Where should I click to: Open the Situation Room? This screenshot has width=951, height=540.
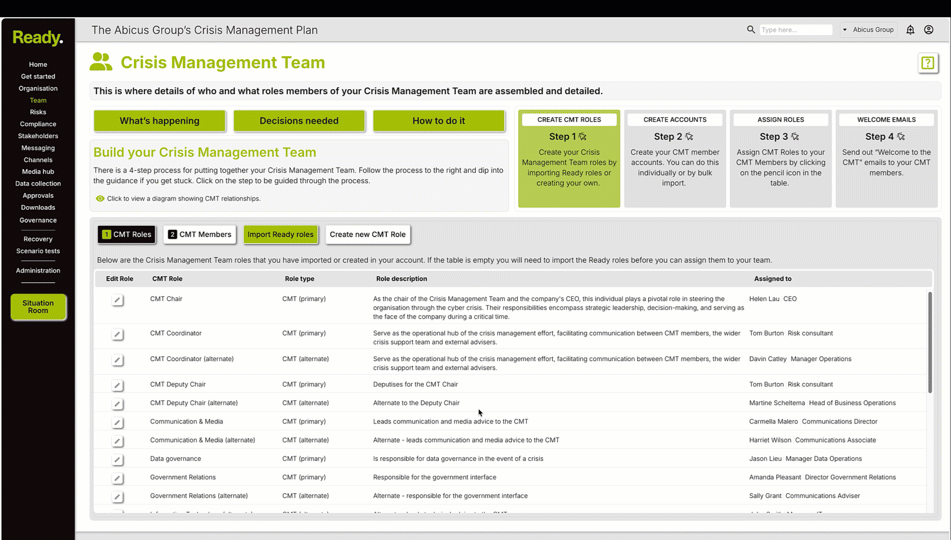tap(38, 306)
